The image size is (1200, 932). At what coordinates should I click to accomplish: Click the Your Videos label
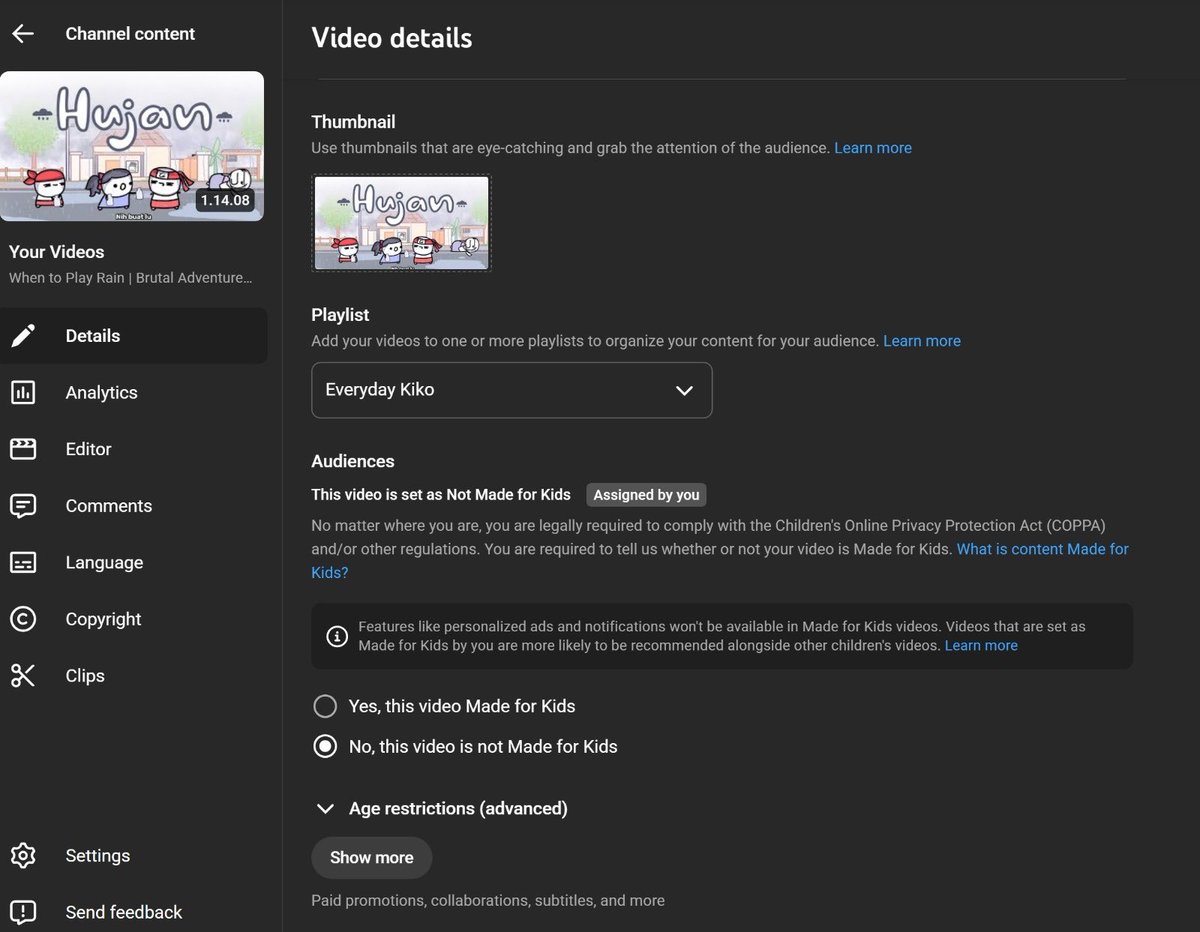[57, 252]
